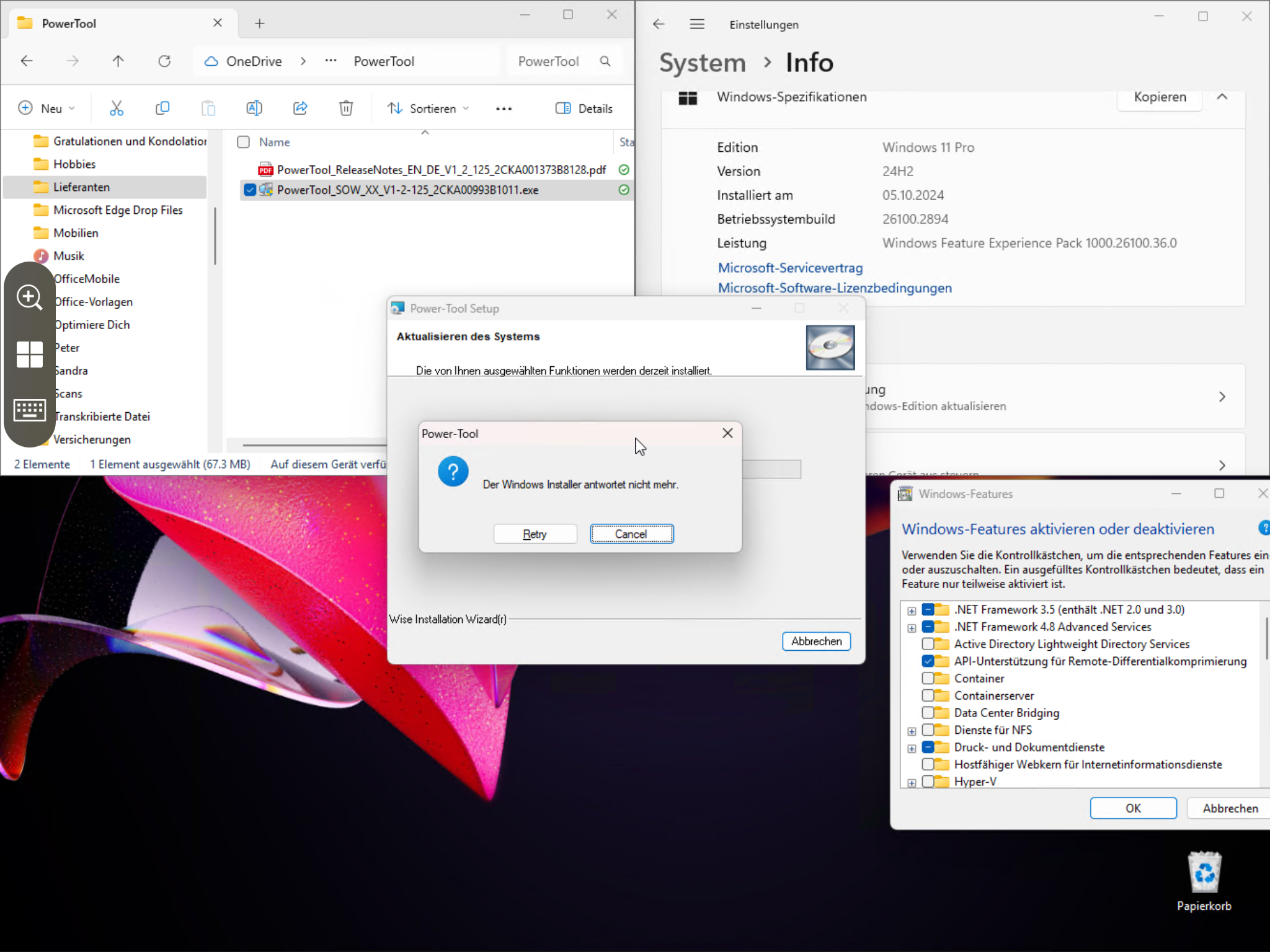
Task: Open the Settings hamburger navigation menu
Action: click(x=697, y=24)
